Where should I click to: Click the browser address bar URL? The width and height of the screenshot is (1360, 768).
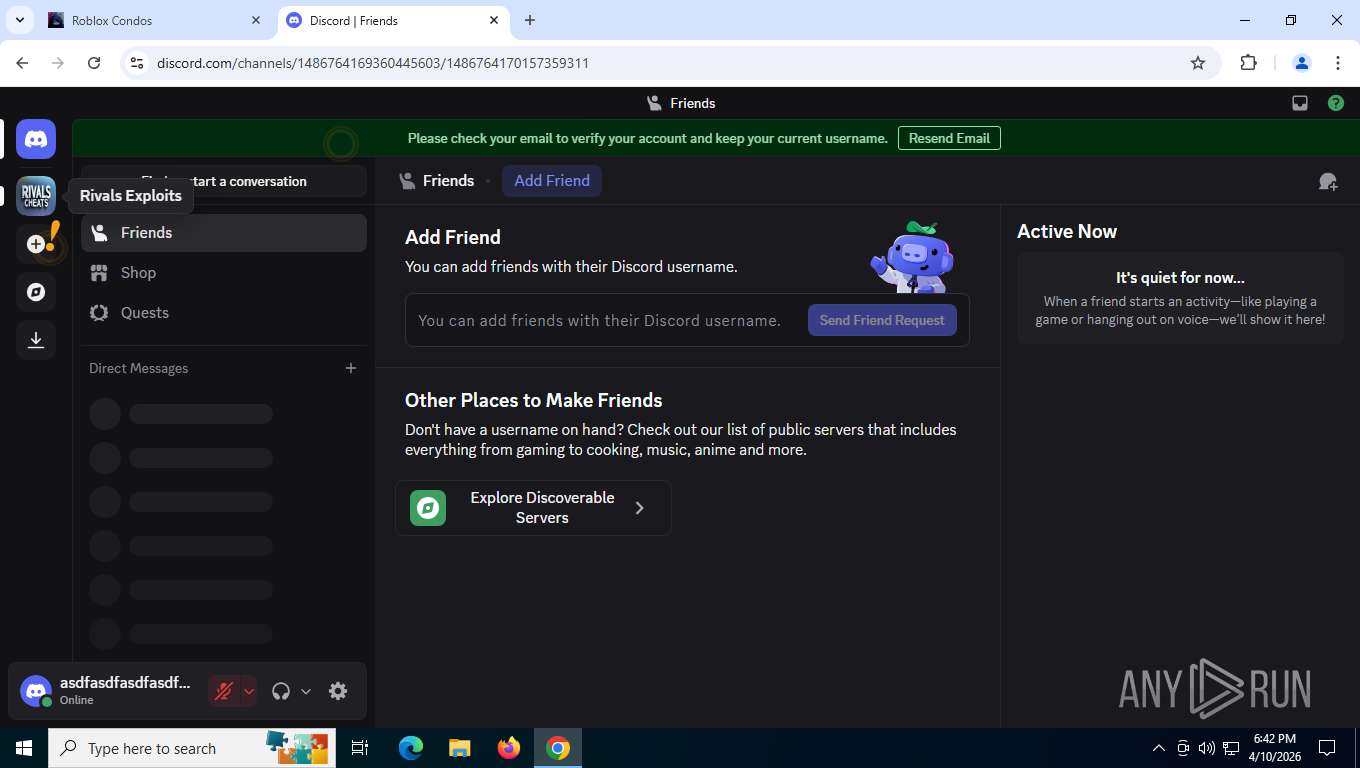pyautogui.click(x=373, y=63)
